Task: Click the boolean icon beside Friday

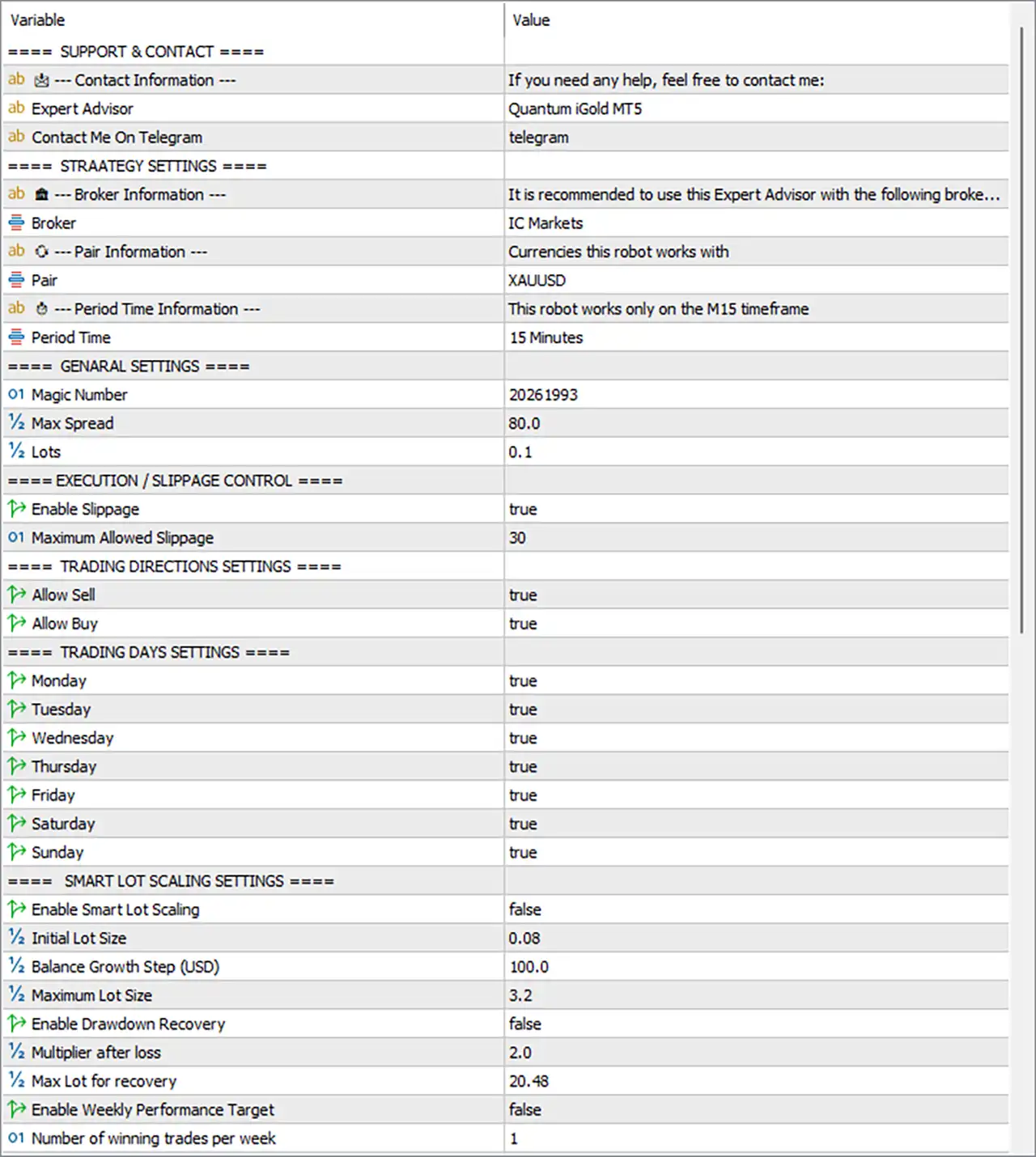Action: (16, 795)
